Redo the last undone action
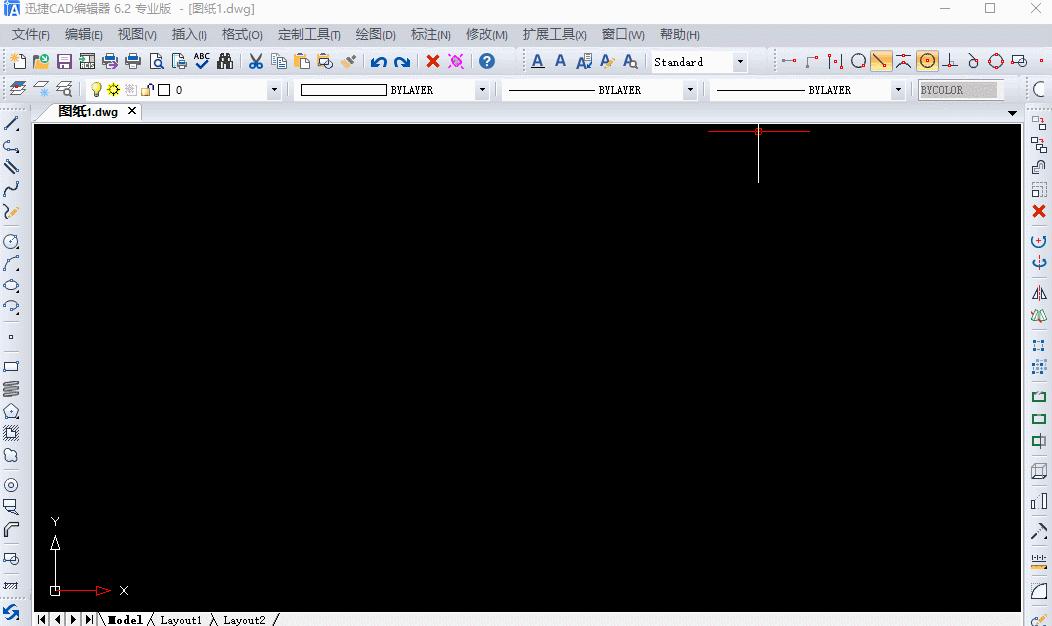Viewport: 1052px width, 626px height. (402, 62)
